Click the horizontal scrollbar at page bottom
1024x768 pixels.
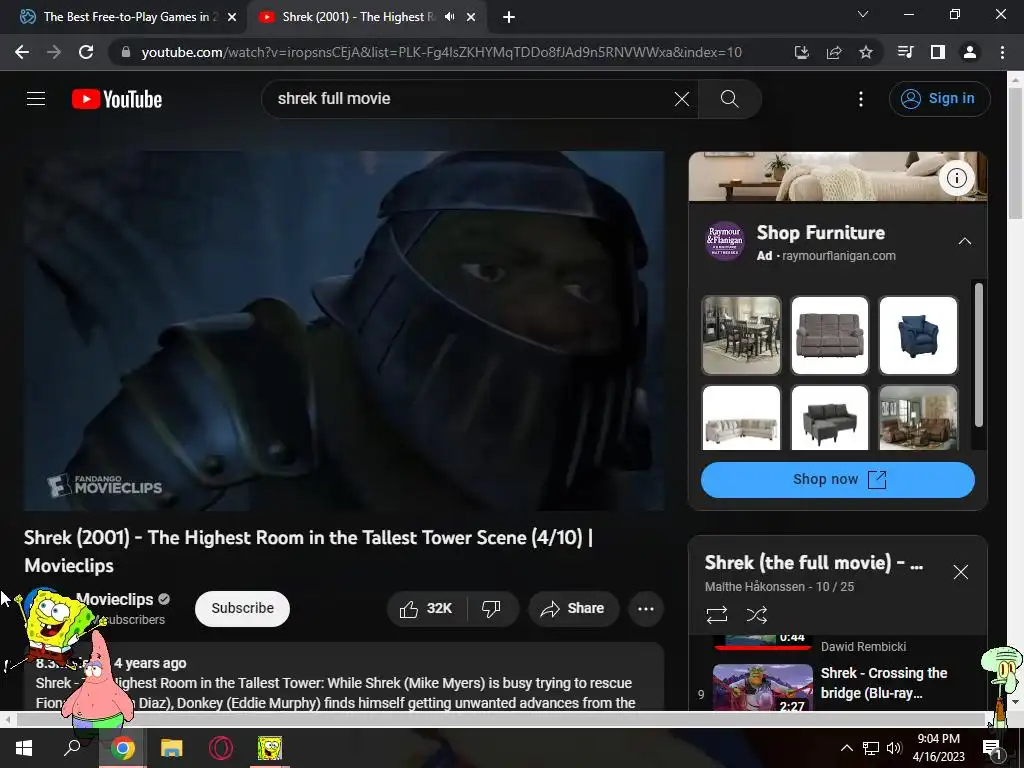(500, 720)
